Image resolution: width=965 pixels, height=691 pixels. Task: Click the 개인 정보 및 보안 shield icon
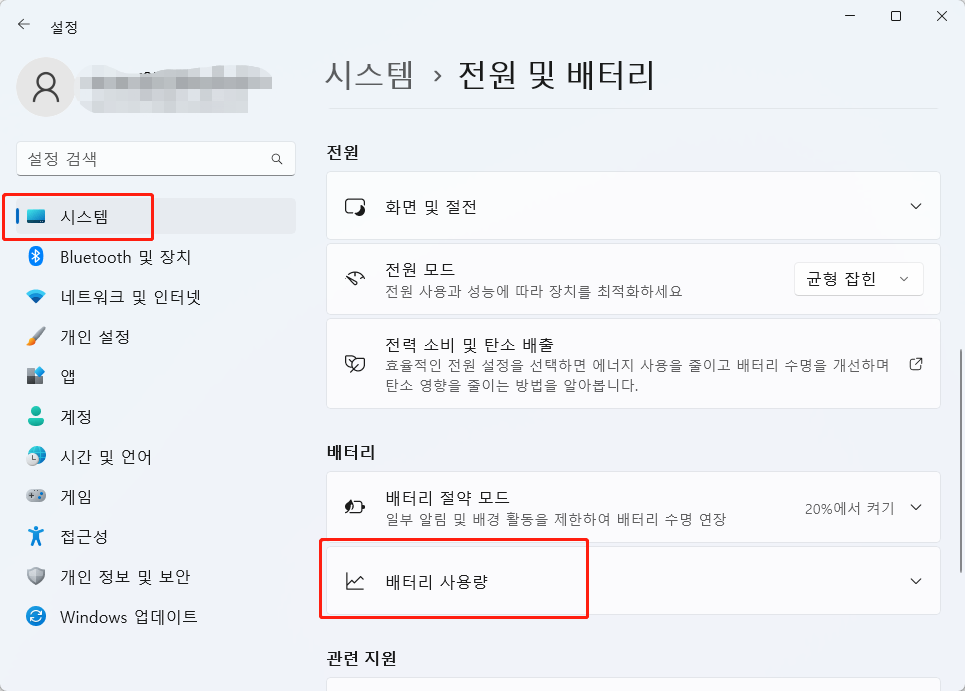(x=36, y=577)
